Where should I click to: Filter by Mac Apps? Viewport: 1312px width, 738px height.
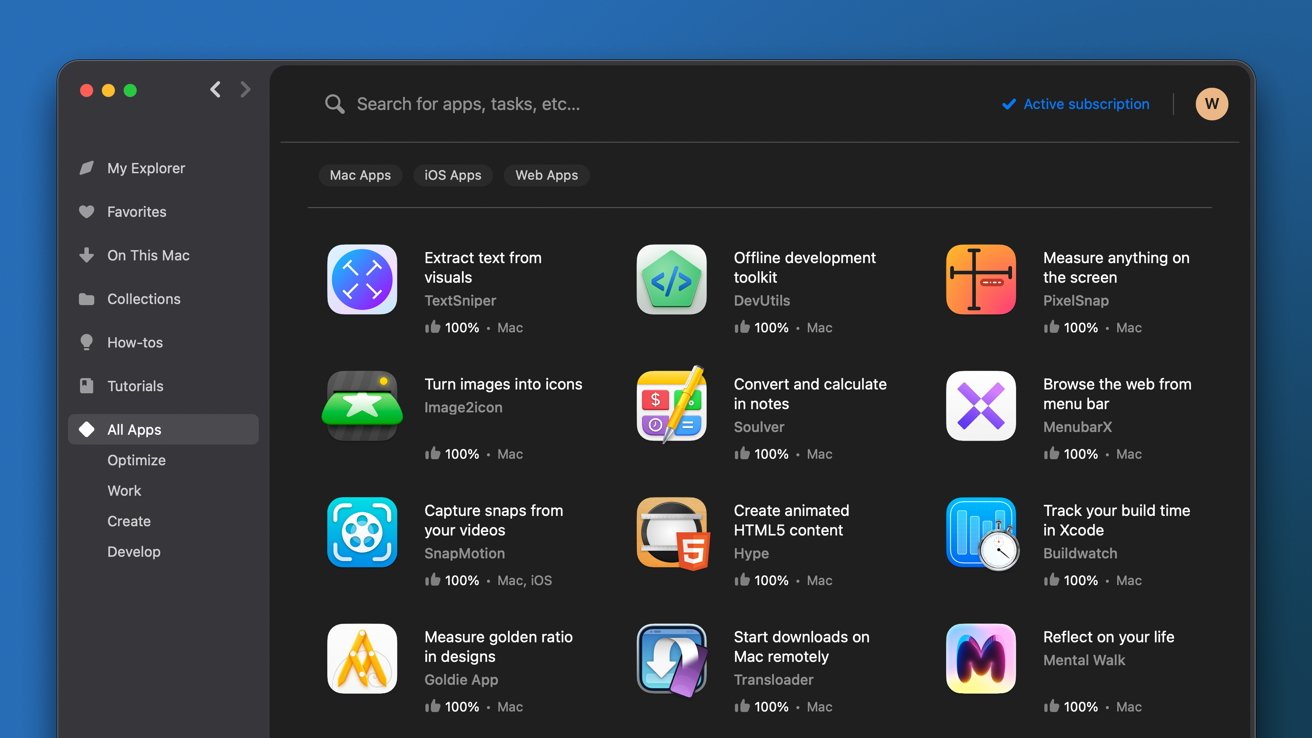[360, 175]
